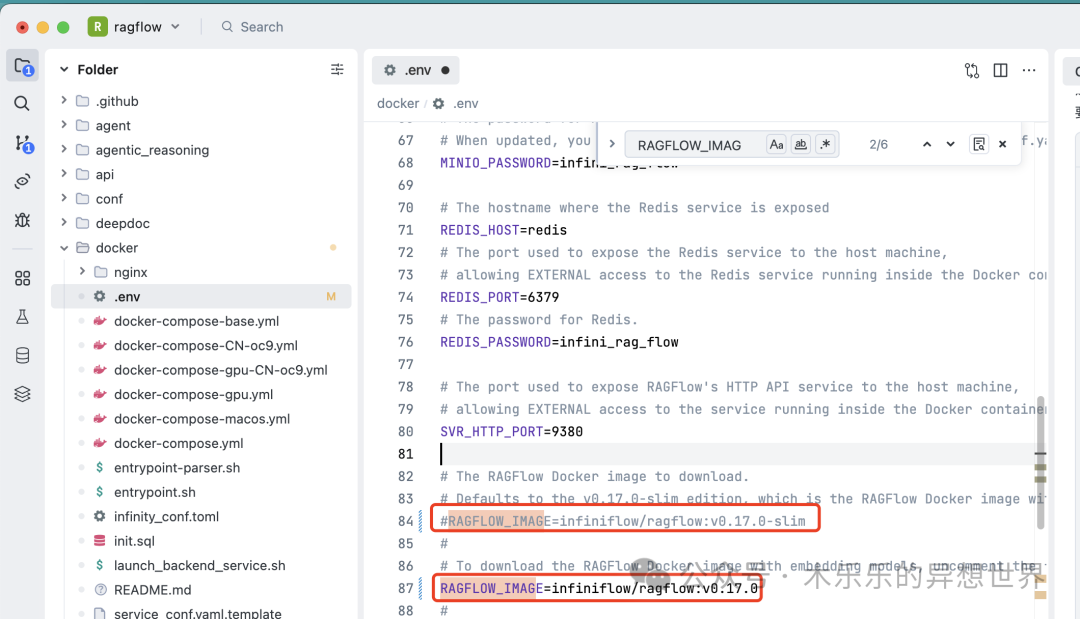
Task: Click the editor vertical scrollbar
Action: click(1040, 461)
